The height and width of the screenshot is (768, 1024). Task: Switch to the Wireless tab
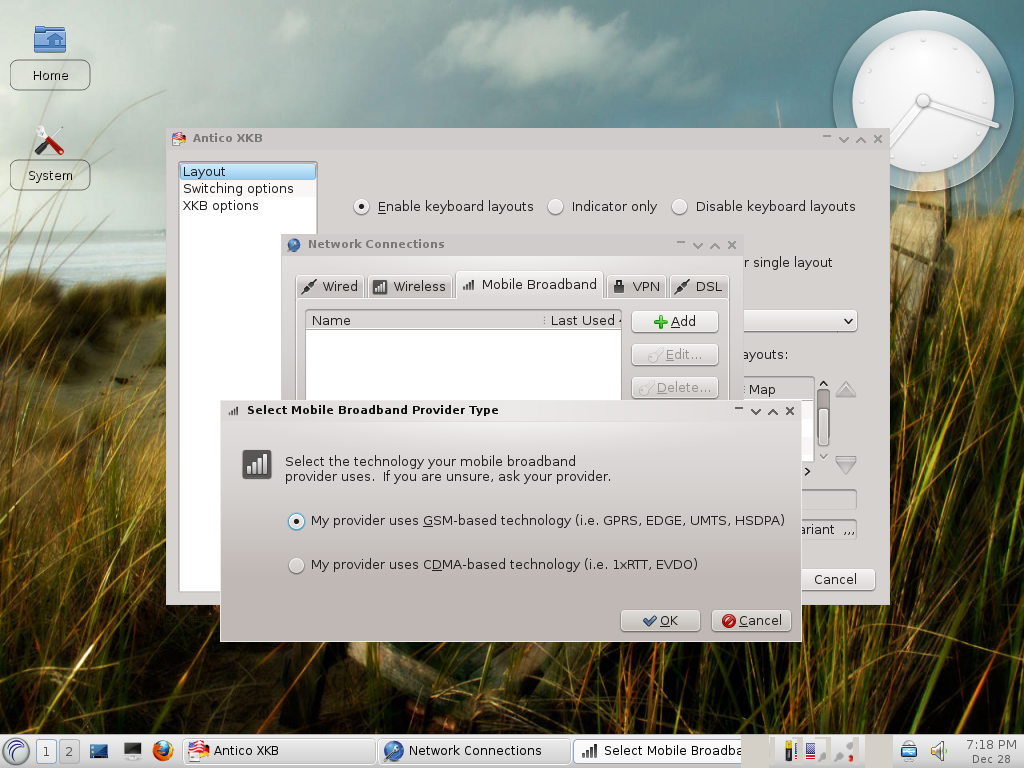[x=409, y=286]
